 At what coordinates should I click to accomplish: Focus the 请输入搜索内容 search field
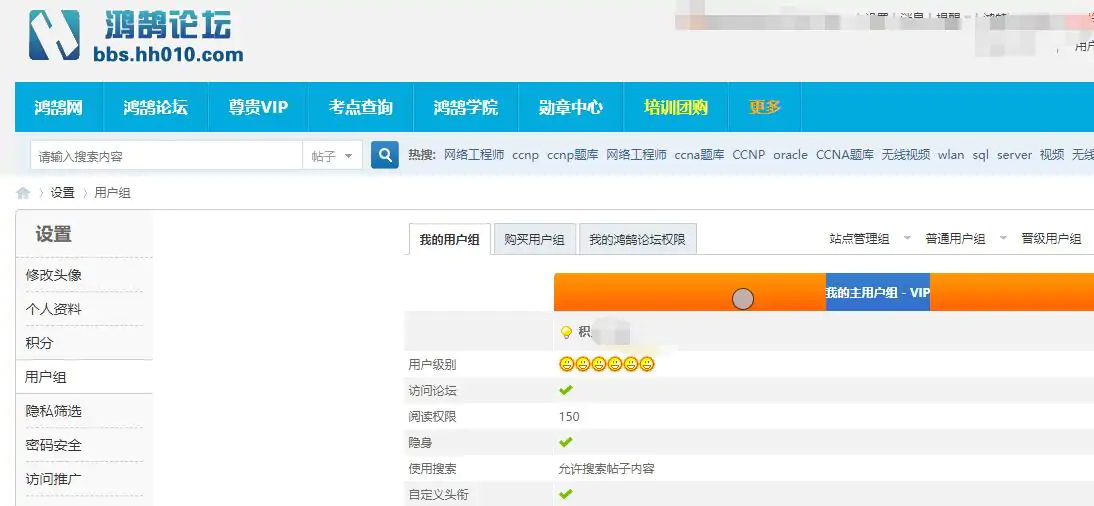tap(166, 156)
